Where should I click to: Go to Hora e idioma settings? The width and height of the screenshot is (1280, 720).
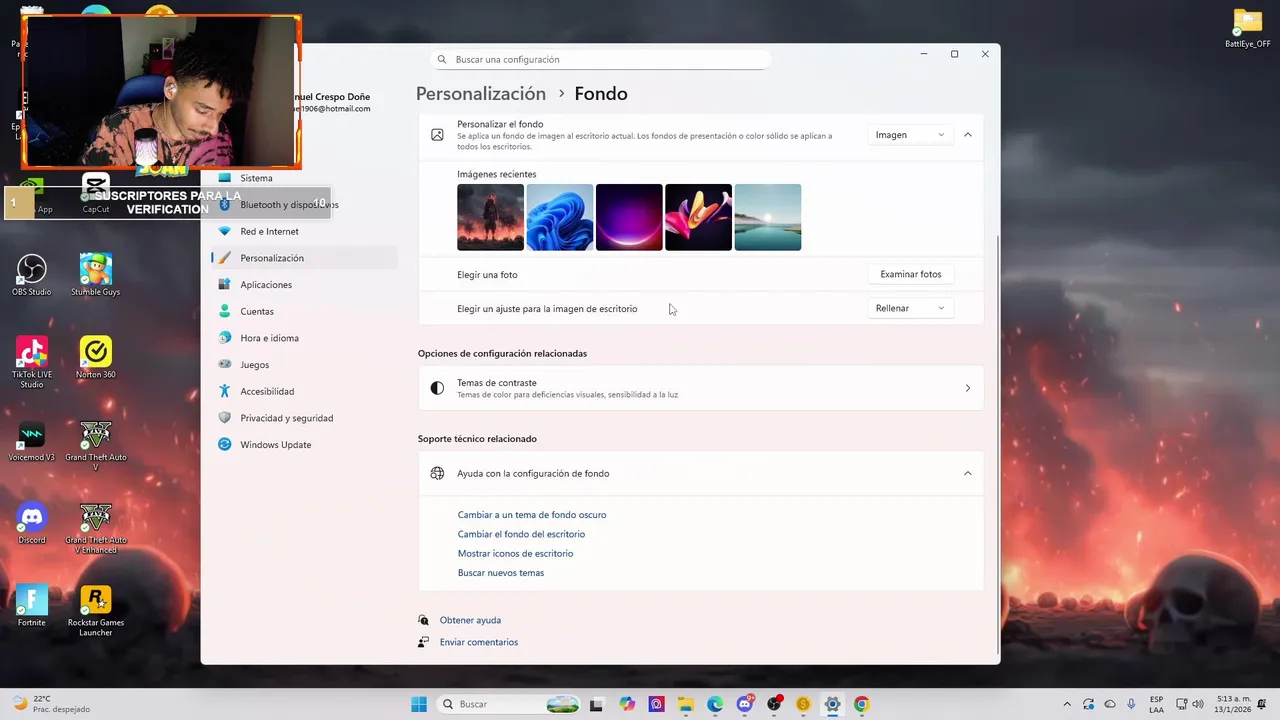pos(305,338)
